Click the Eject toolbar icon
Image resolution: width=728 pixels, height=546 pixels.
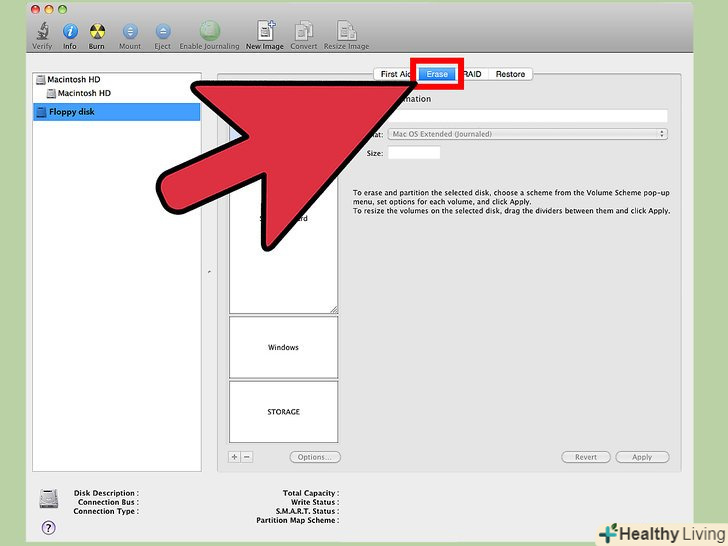(x=162, y=31)
